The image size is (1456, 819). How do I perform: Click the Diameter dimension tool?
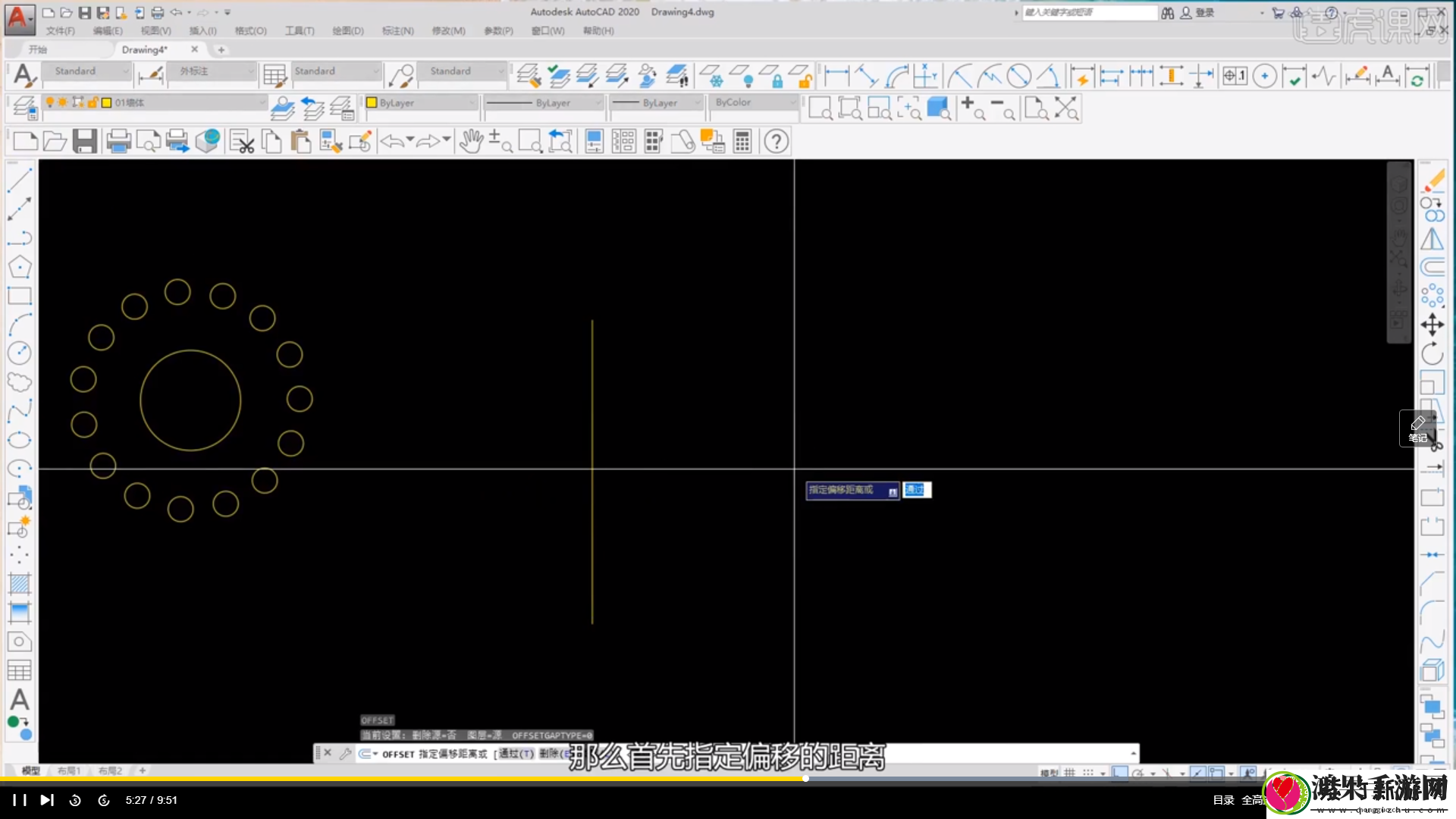pos(1019,76)
